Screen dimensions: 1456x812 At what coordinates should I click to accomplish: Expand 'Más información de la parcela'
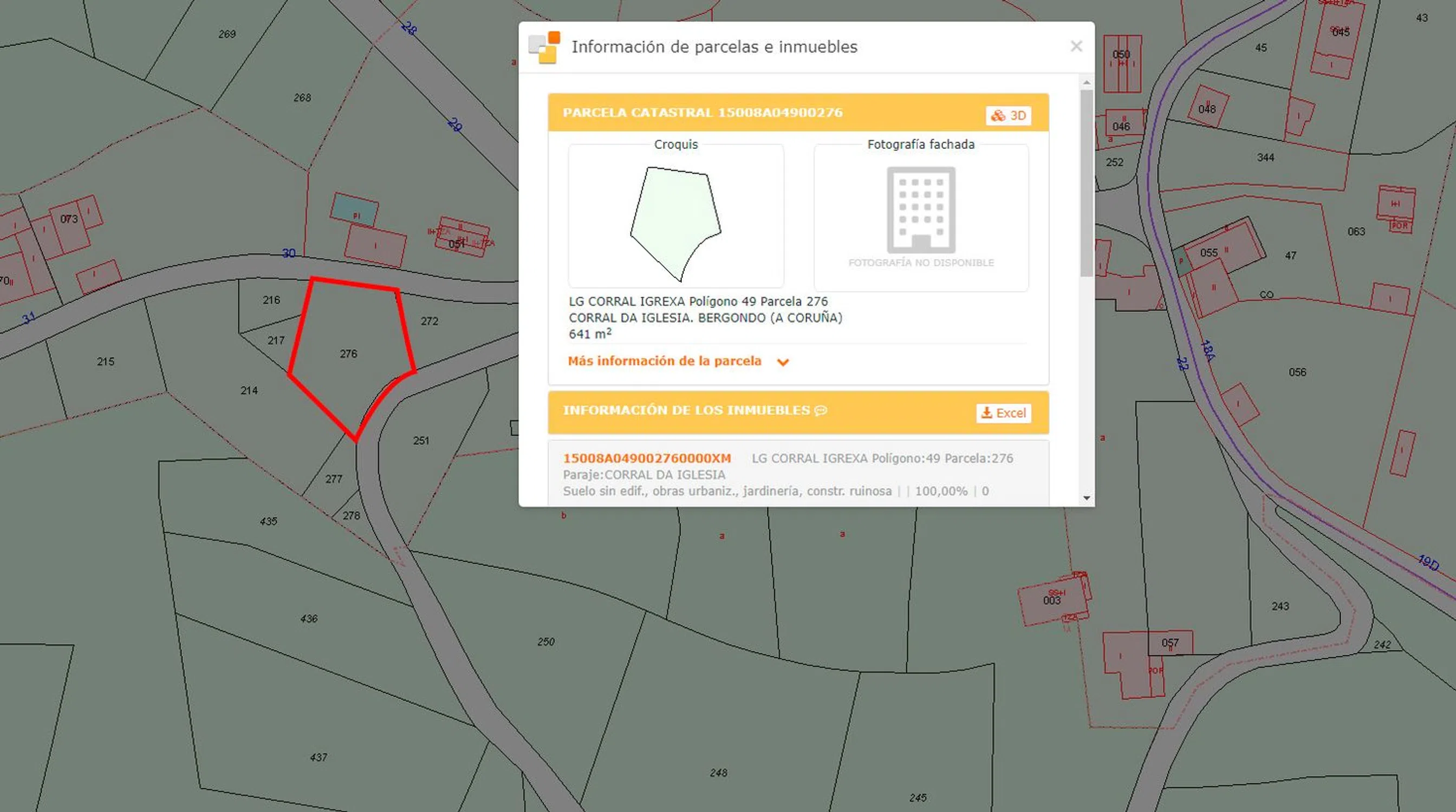click(664, 362)
